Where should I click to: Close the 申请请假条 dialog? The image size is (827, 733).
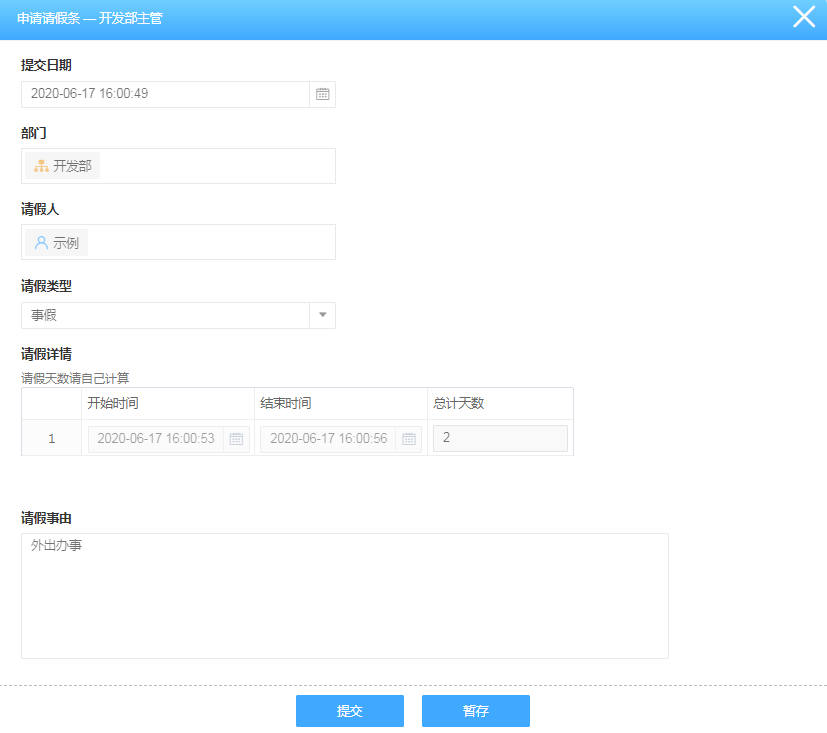804,17
